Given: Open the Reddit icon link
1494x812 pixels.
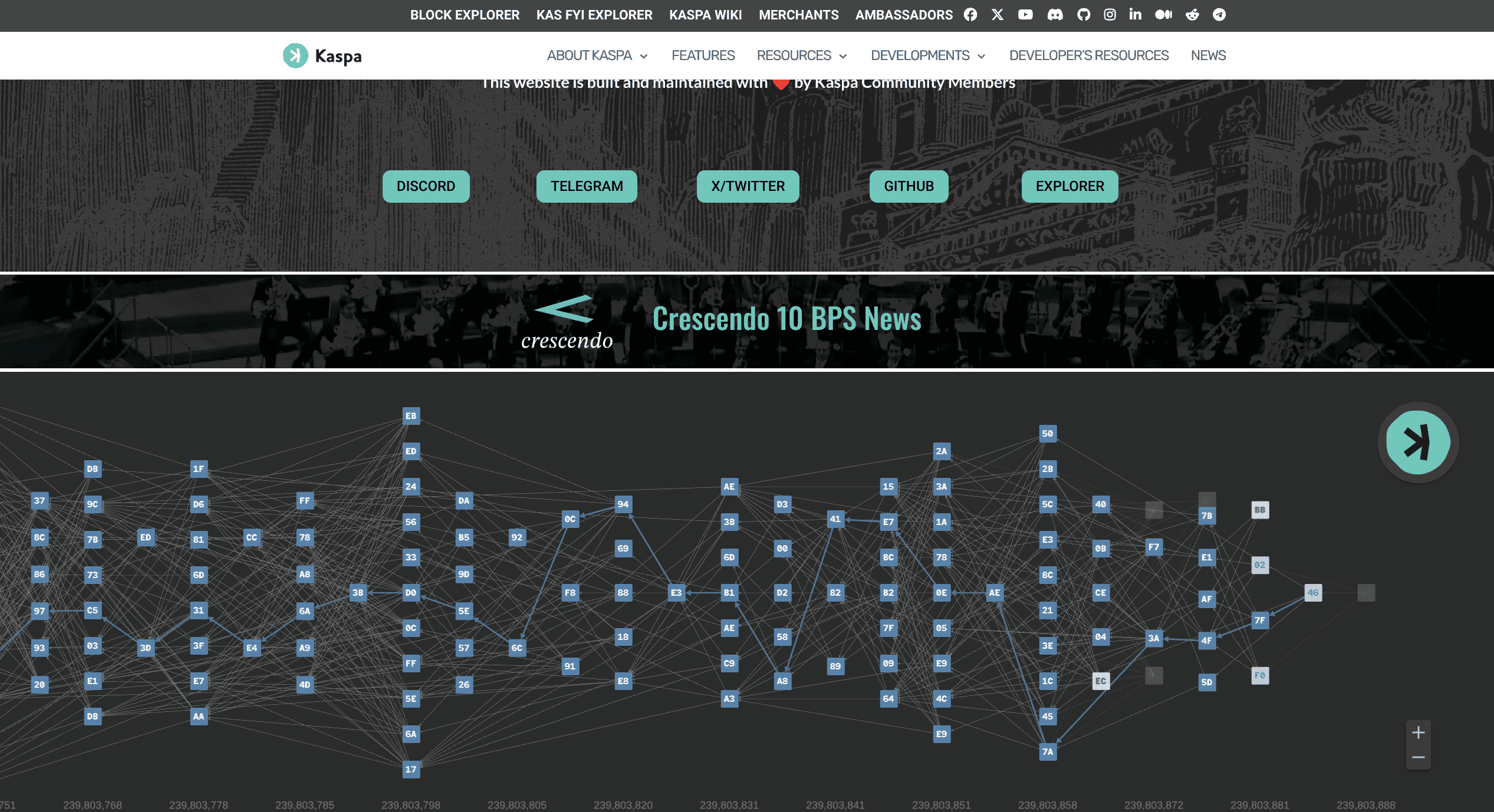Looking at the screenshot, I should click(x=1192, y=15).
